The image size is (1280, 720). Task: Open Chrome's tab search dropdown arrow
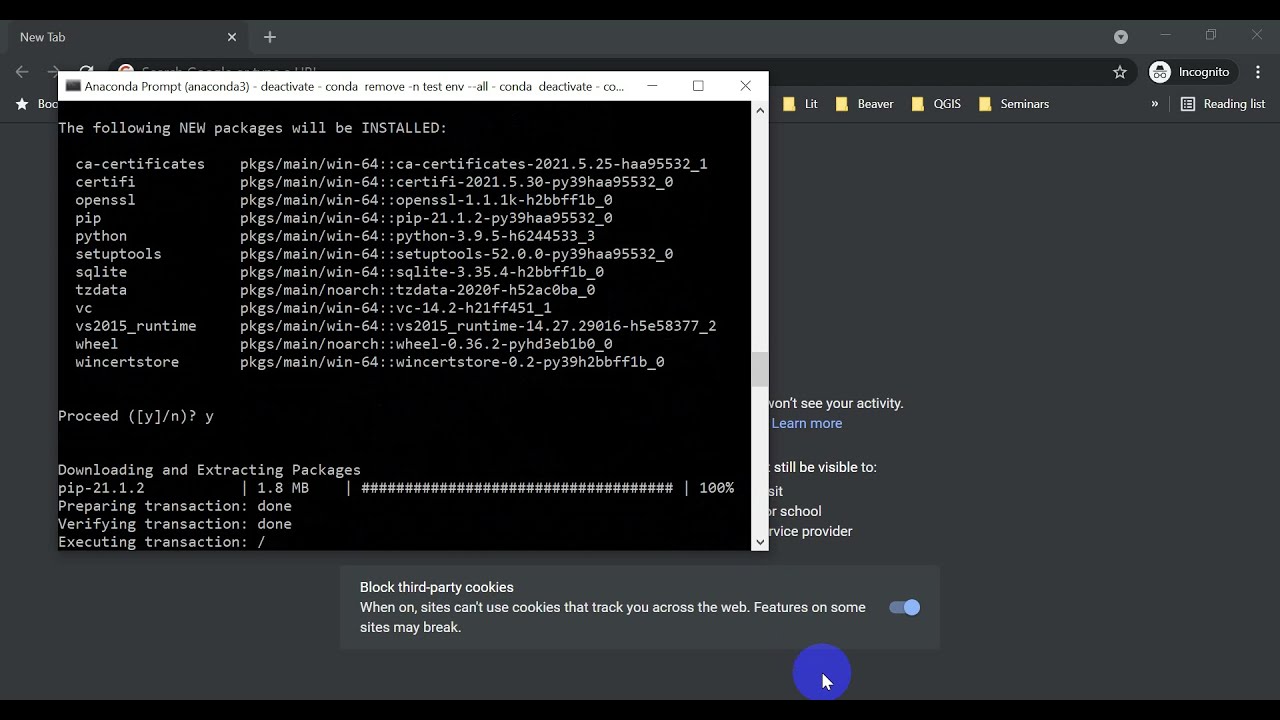(1121, 37)
